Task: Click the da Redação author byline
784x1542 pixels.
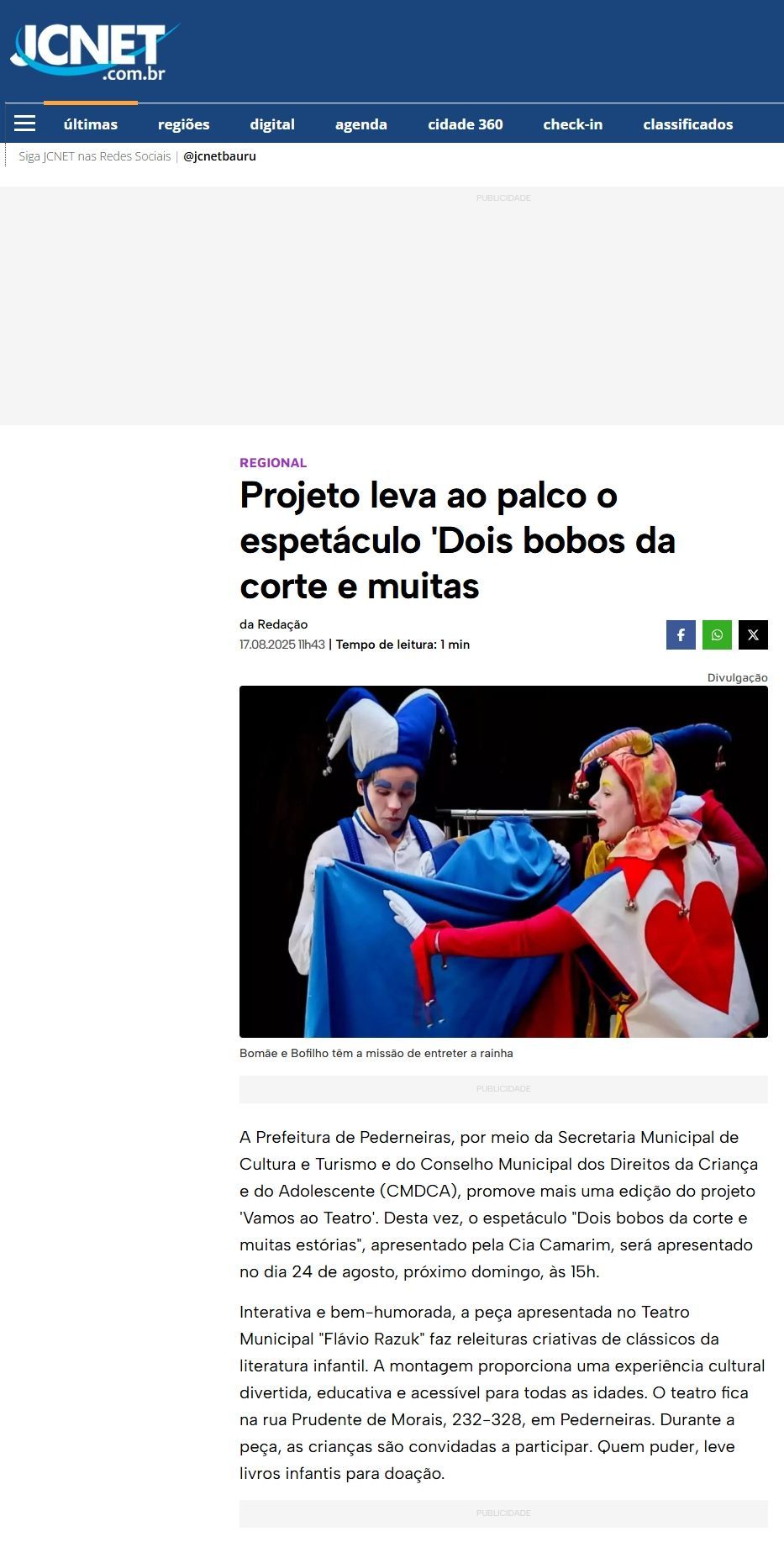Action: (x=274, y=624)
